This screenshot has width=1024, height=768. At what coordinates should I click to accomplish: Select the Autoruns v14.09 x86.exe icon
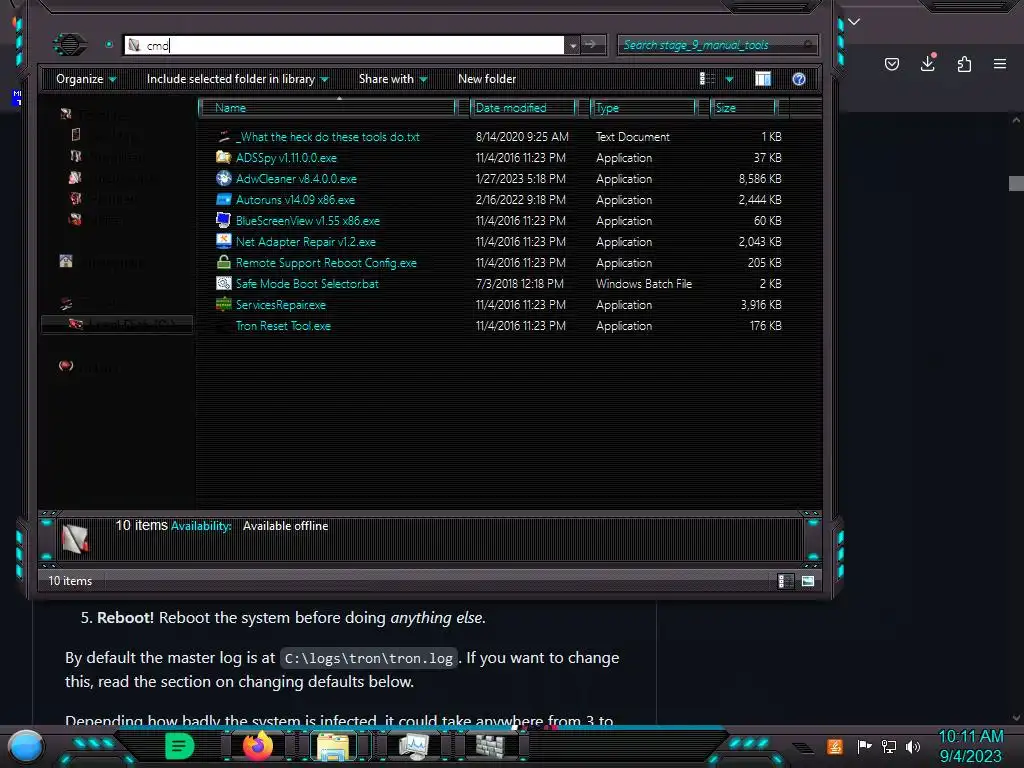pos(223,199)
